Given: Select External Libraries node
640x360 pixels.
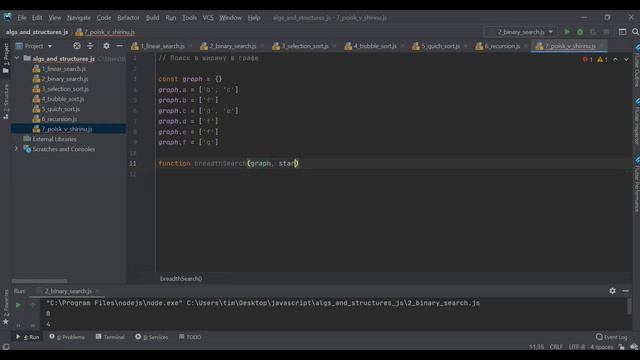Looking at the screenshot, I should coord(54,139).
